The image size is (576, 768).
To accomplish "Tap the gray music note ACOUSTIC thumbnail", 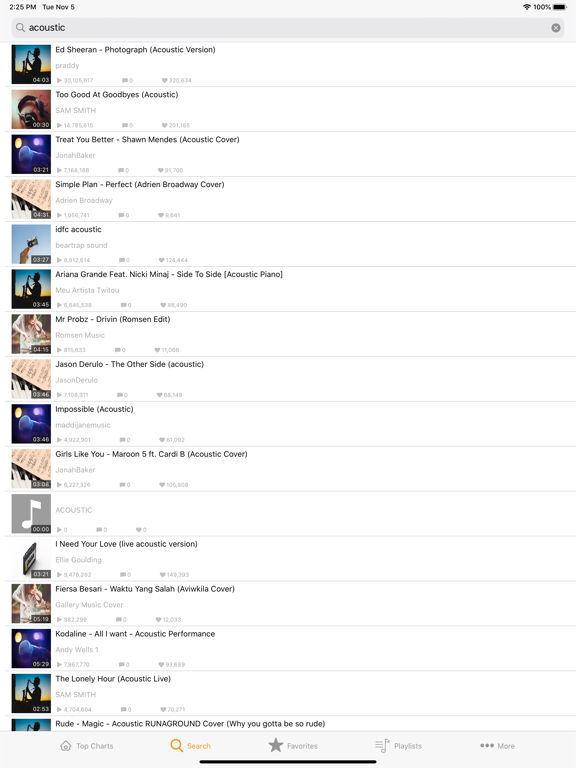I will 31,513.
